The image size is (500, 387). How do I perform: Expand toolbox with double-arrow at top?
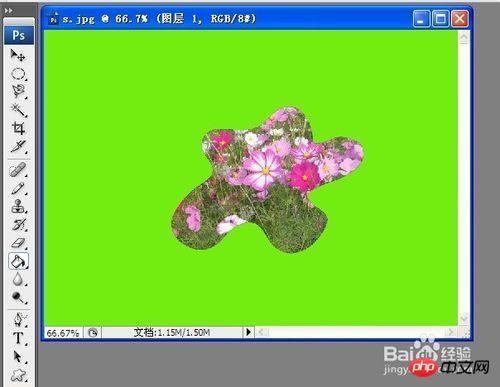9,10
